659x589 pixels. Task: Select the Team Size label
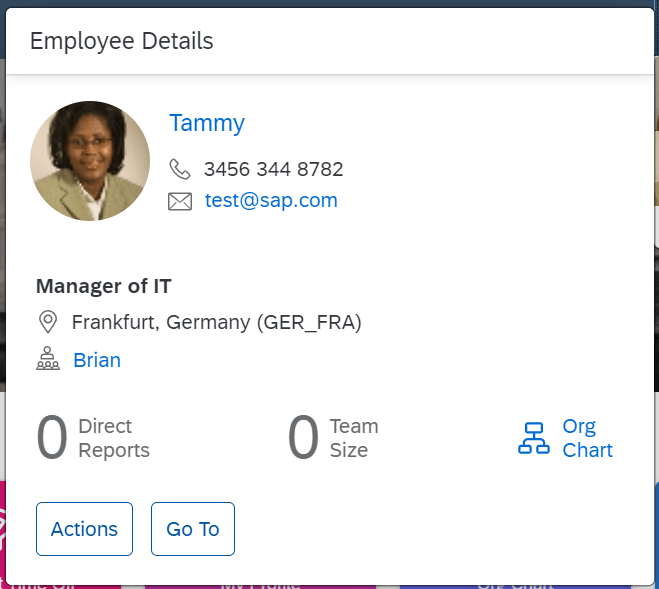pos(354,438)
